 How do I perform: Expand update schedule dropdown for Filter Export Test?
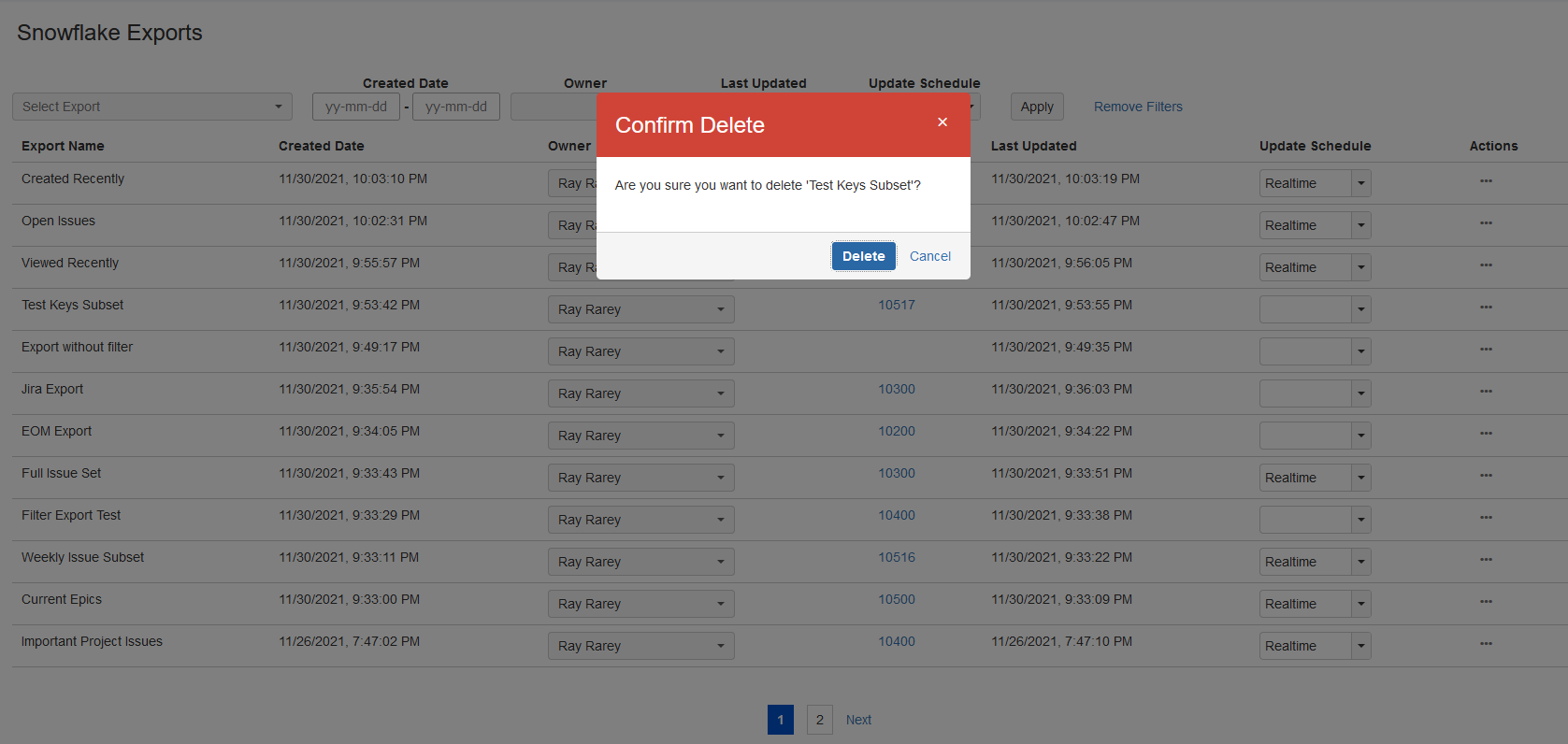point(1360,520)
